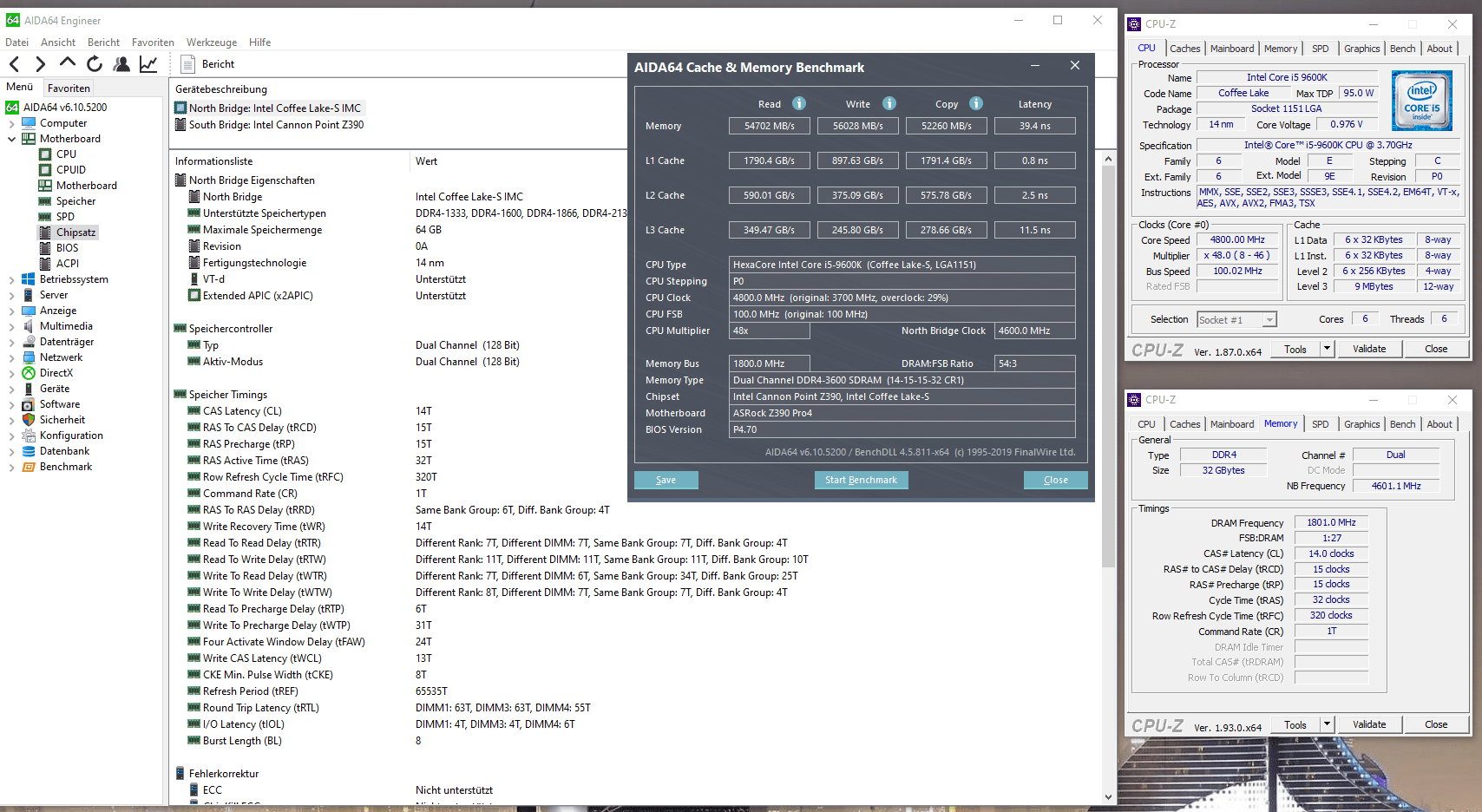
Task: Click the Intel Core i5 logo in CPU-Z
Action: [1421, 101]
